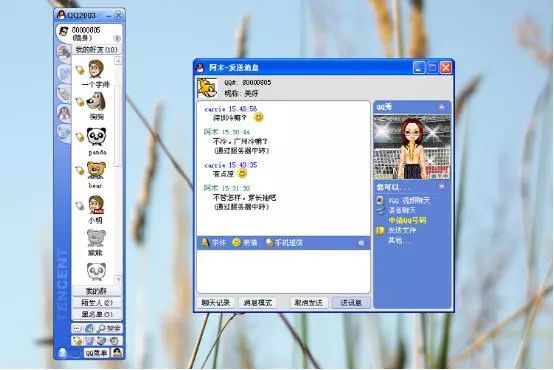Image resolution: width=554 pixels, height=370 pixels.
Task: Expand the 我的好友 friends group
Action: click(x=97, y=50)
